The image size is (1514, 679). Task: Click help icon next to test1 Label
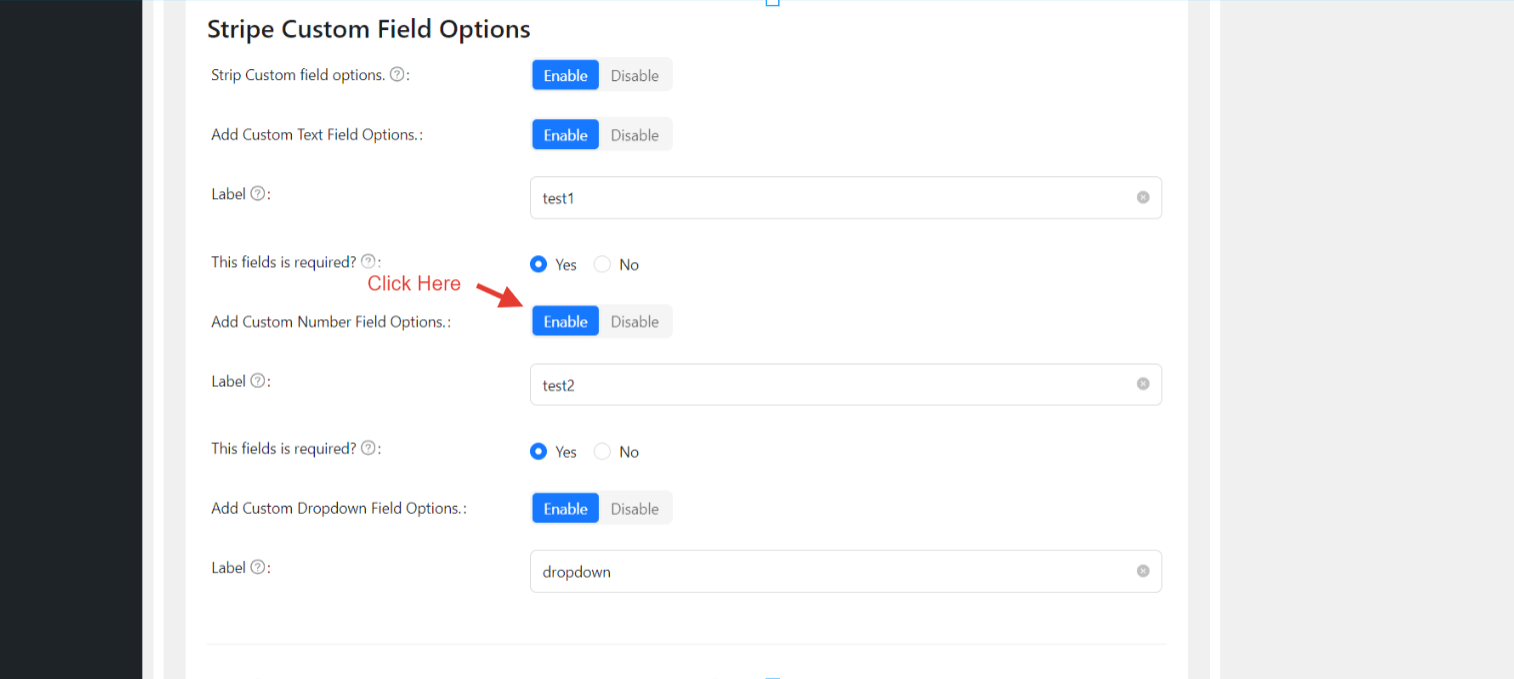point(258,194)
